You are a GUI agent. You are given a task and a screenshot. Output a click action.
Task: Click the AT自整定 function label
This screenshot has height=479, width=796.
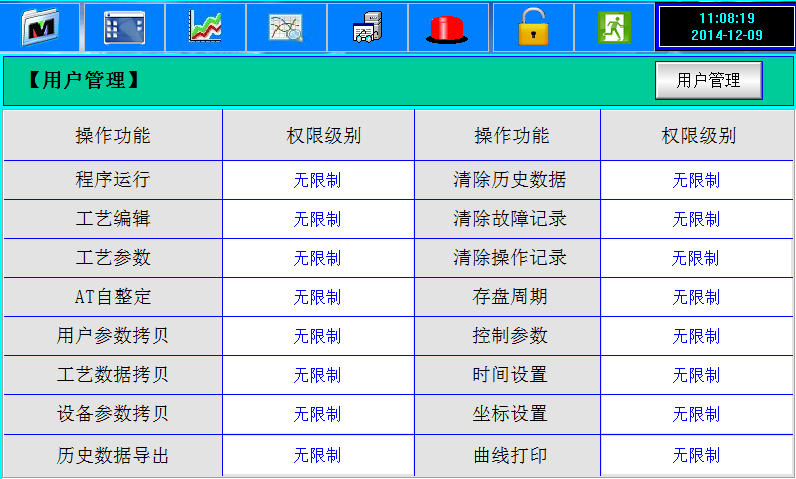pyautogui.click(x=113, y=297)
